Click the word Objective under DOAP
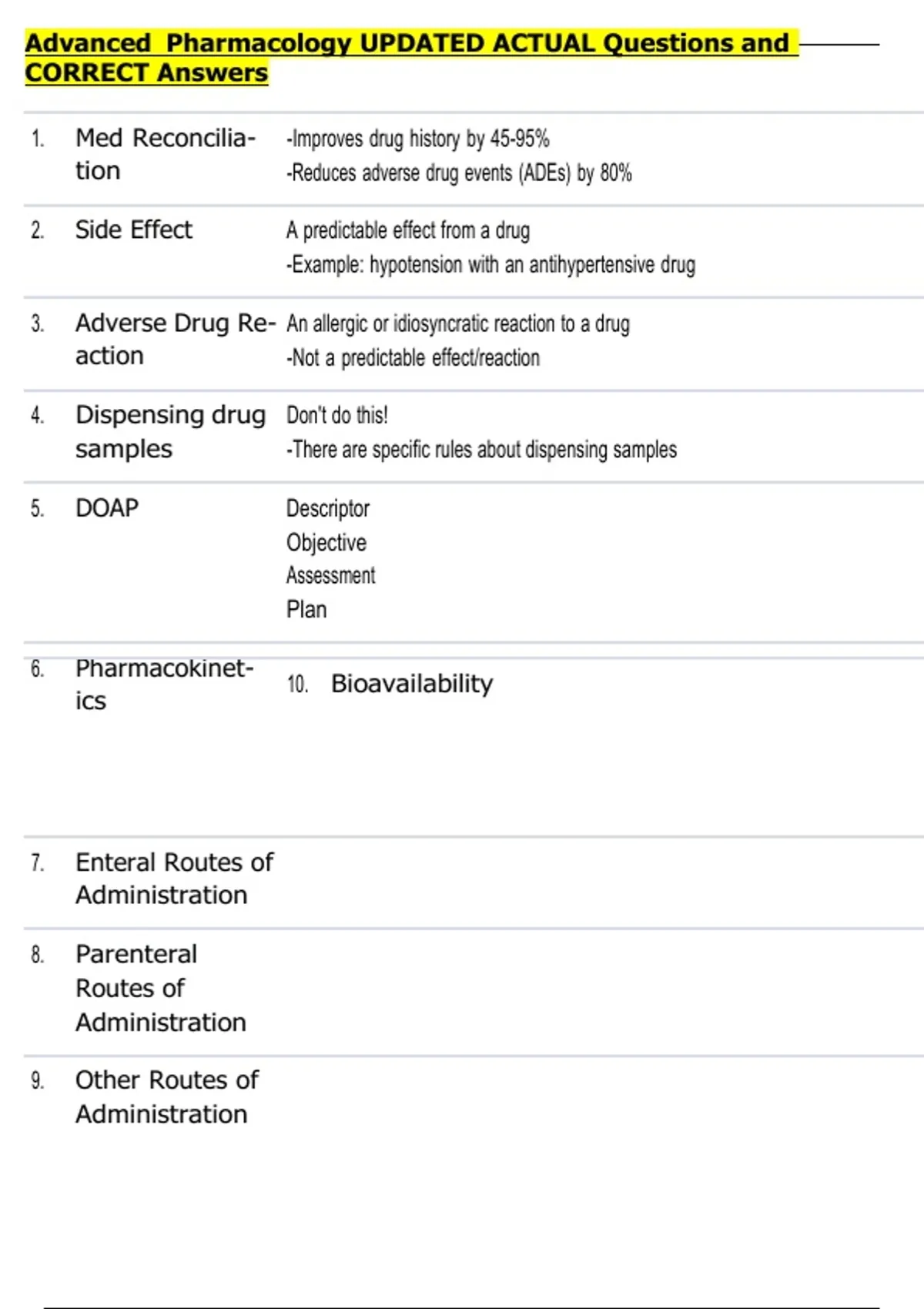 tap(326, 542)
